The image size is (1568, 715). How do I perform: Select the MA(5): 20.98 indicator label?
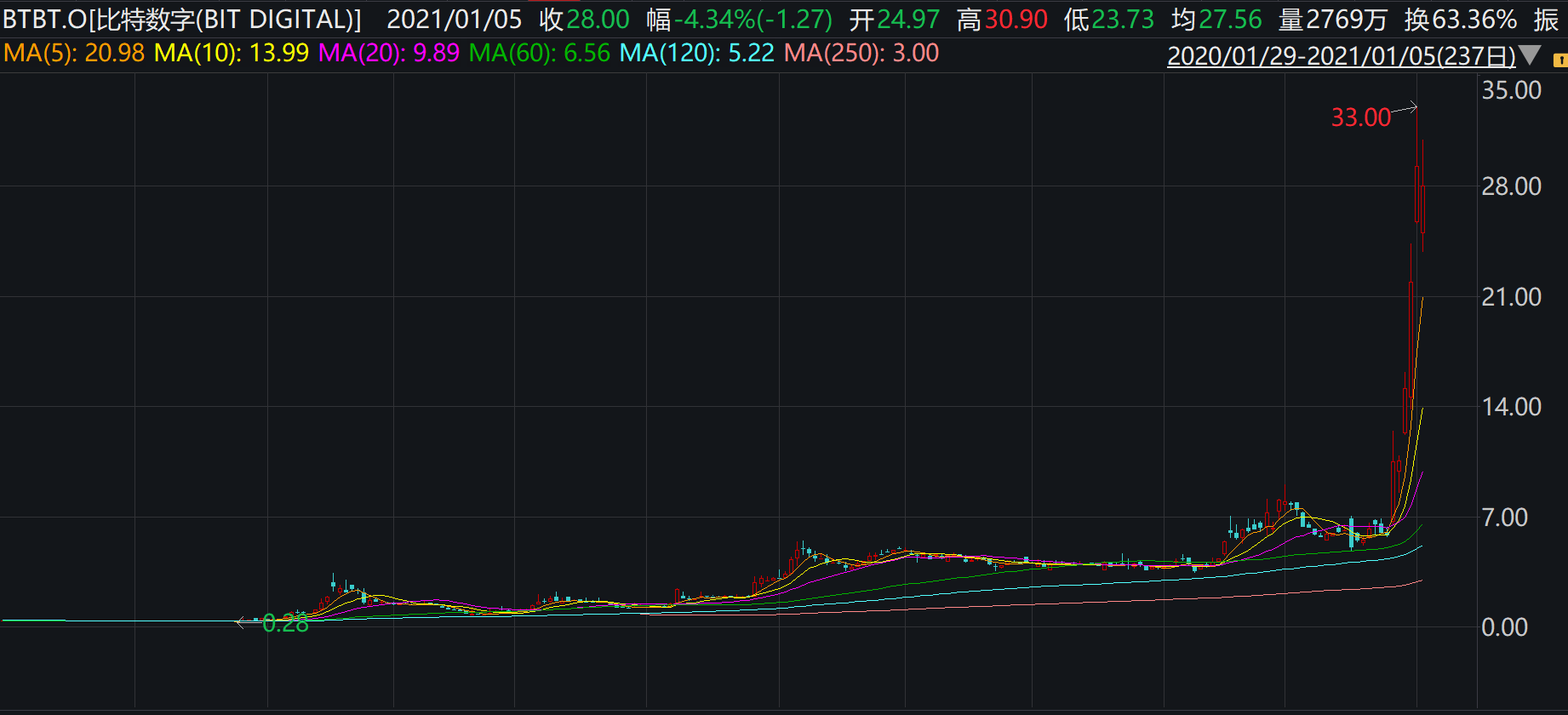click(74, 53)
